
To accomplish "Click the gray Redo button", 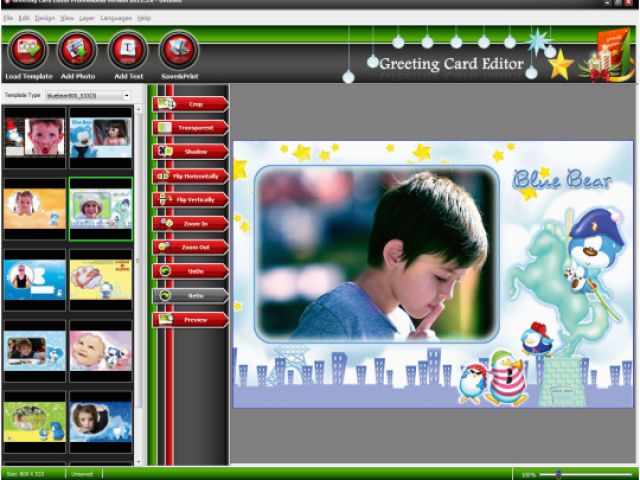I will point(190,296).
